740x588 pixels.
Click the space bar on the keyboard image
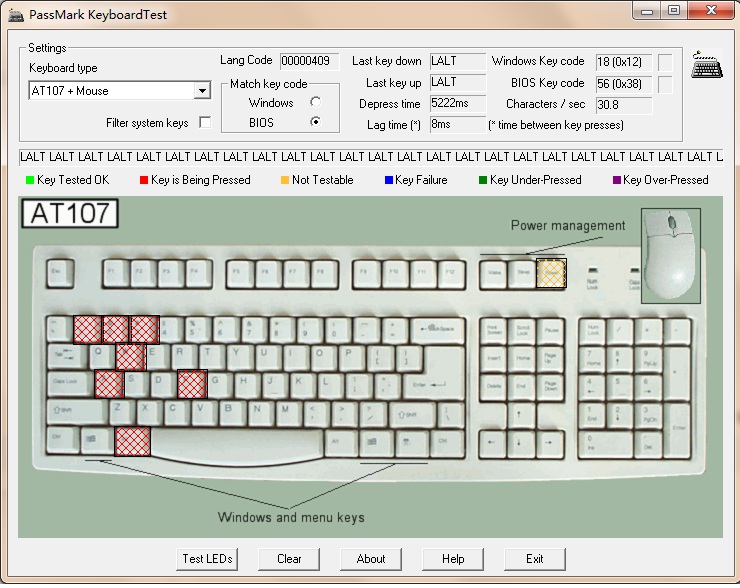pos(237,444)
